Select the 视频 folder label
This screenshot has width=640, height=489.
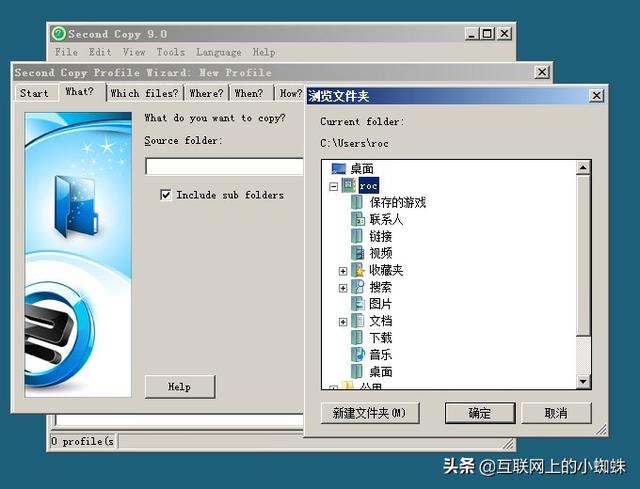tap(381, 253)
